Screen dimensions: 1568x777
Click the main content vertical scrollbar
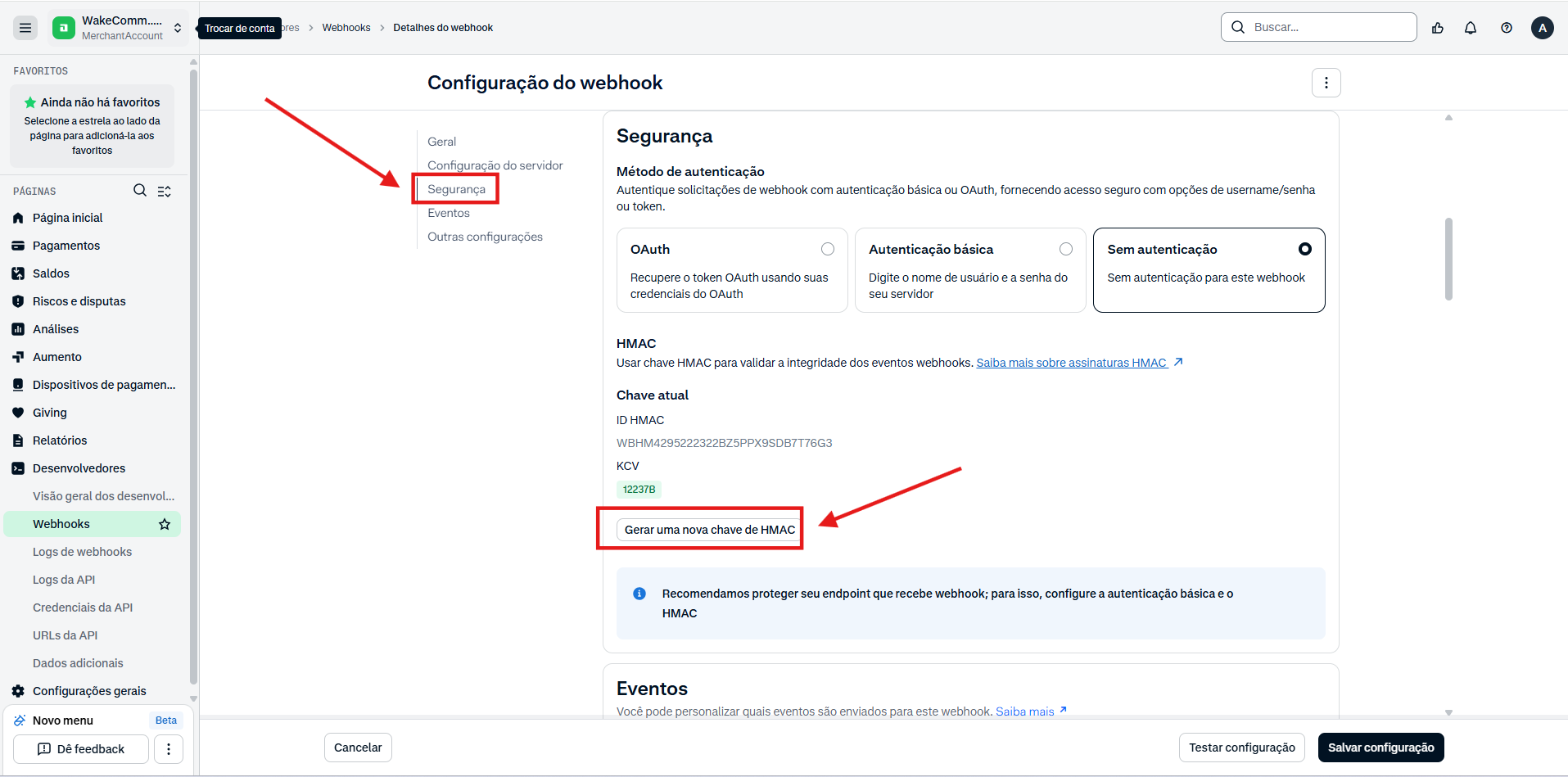[1448, 259]
